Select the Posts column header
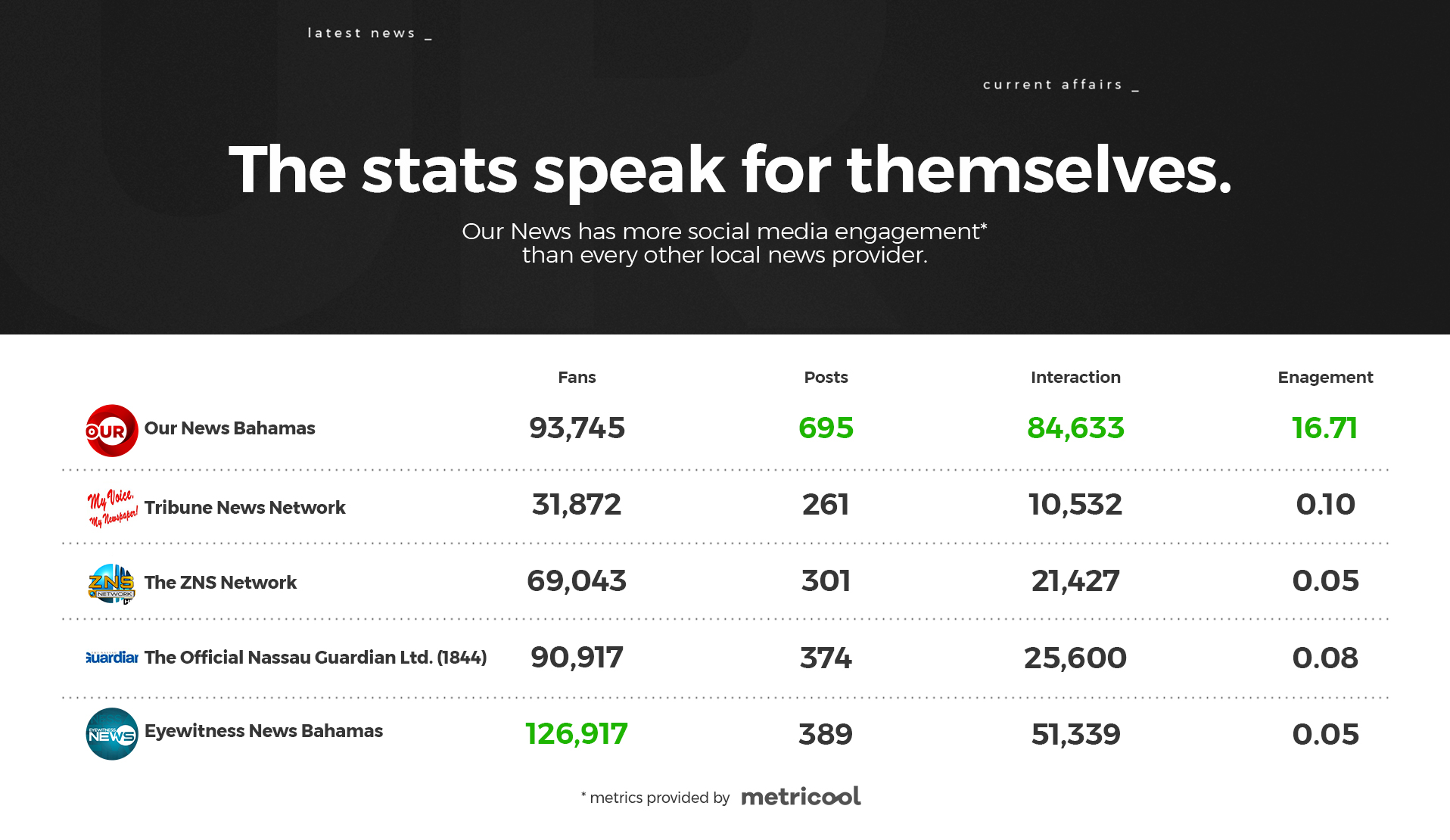This screenshot has height=840, width=1450. click(x=826, y=378)
